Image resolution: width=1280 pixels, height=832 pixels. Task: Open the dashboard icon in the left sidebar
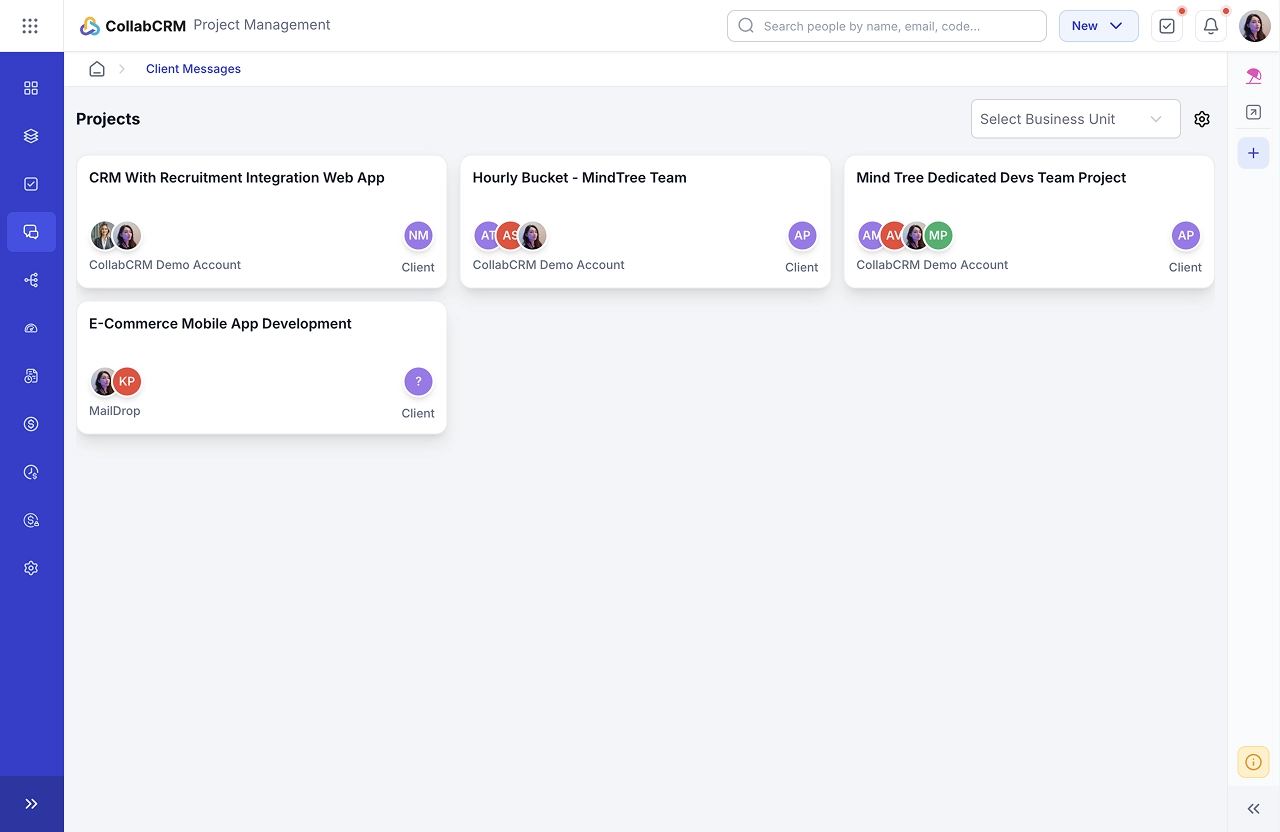coord(31,88)
